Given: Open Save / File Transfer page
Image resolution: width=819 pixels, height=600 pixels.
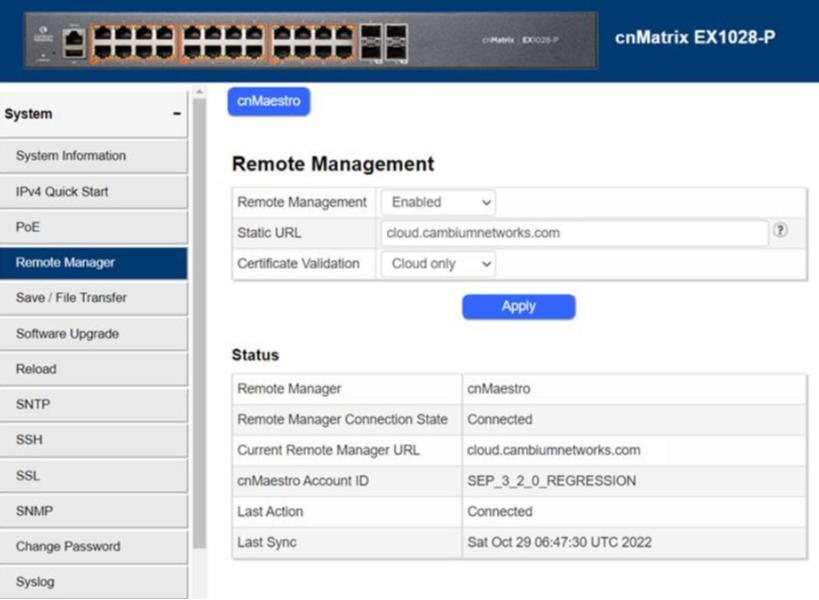Looking at the screenshot, I should [x=93, y=298].
